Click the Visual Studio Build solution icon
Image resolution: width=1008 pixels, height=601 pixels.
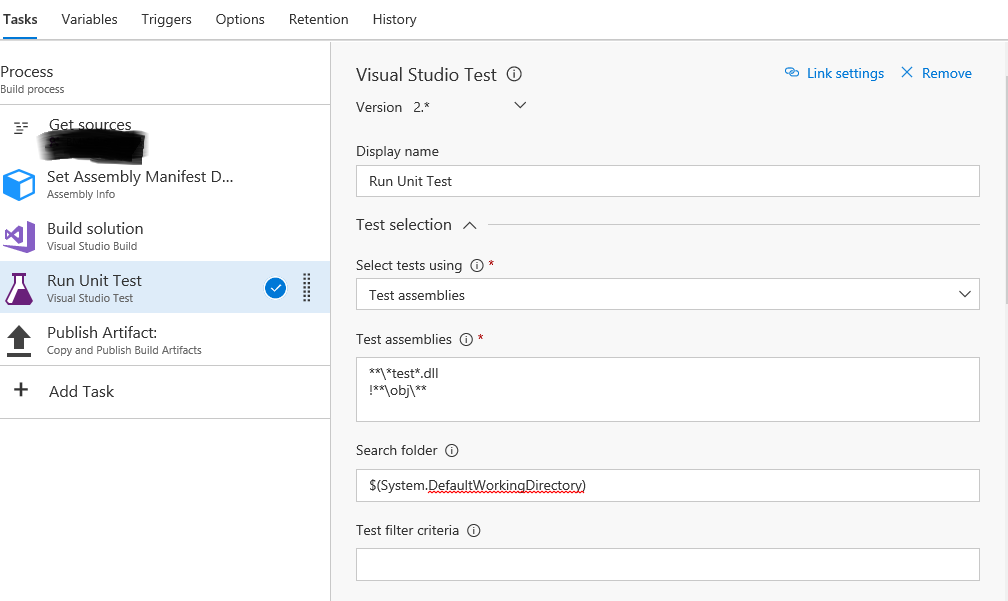click(22, 237)
